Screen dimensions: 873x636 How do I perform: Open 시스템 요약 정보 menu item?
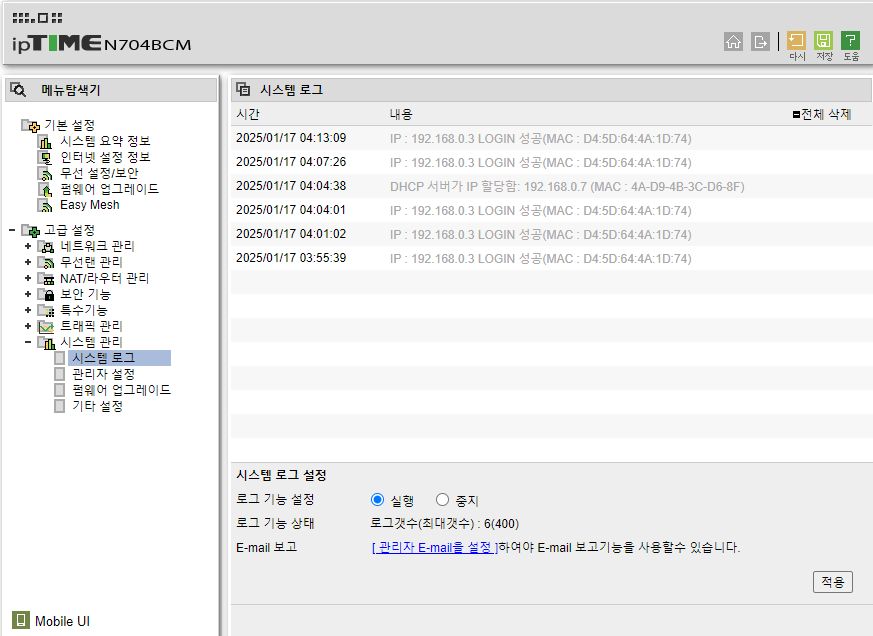[x=105, y=141]
